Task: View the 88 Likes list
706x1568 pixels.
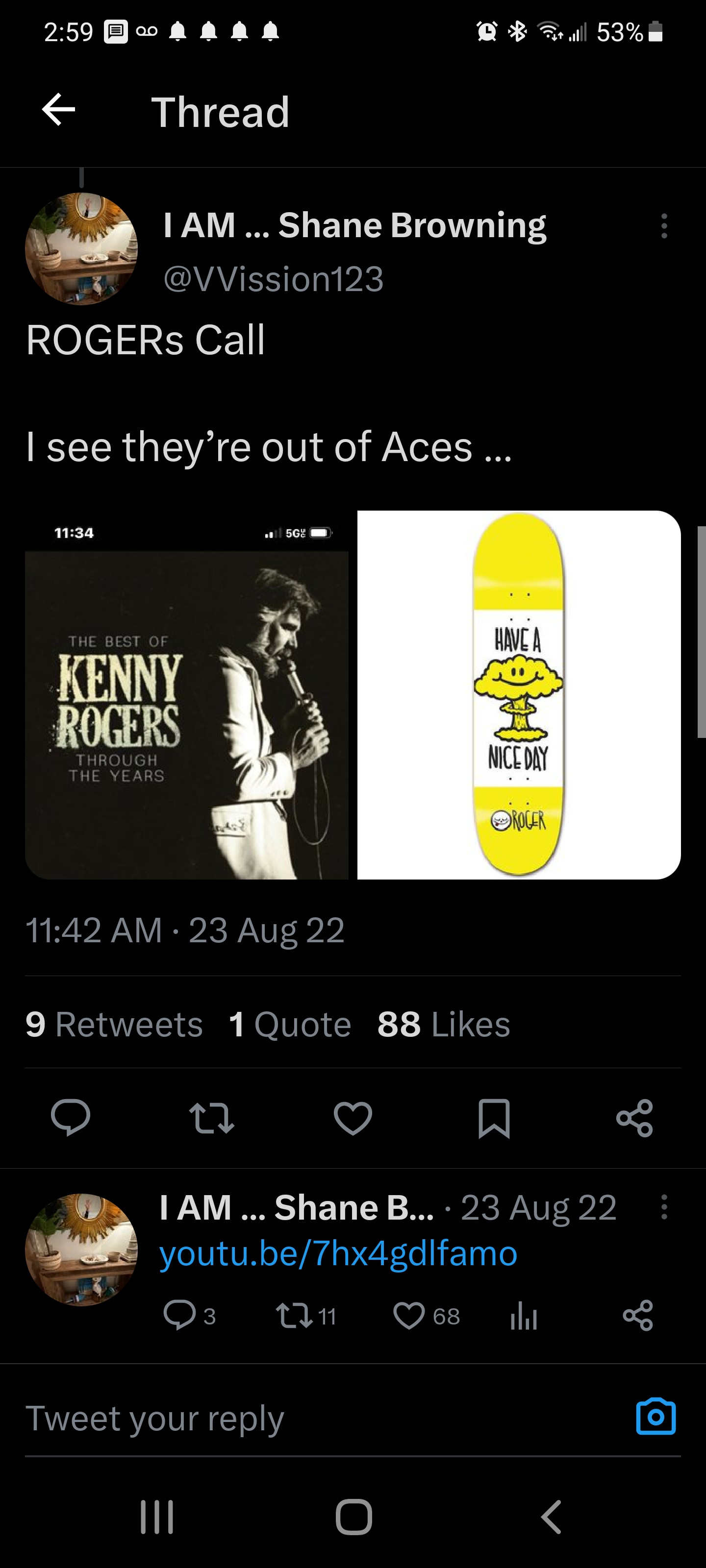Action: tap(444, 1024)
